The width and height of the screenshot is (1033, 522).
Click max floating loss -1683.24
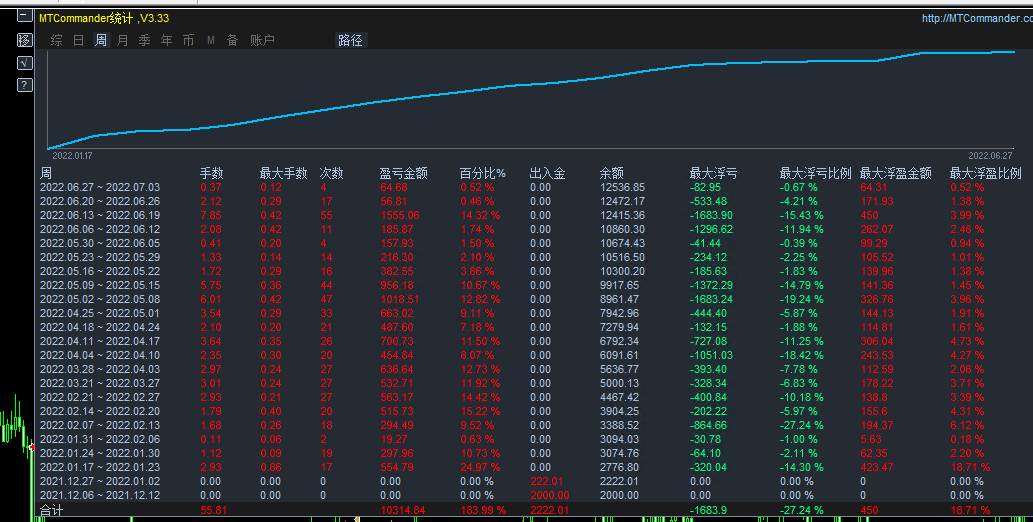(x=711, y=299)
